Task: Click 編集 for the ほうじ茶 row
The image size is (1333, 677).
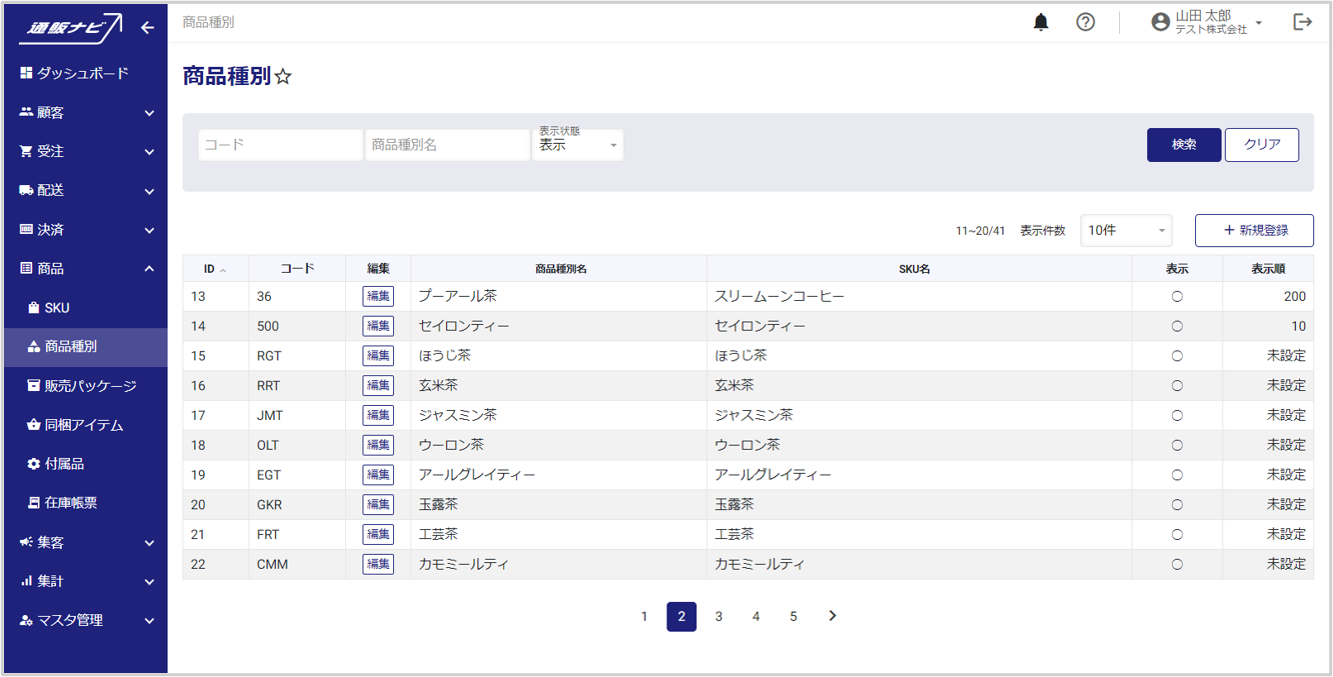Action: tap(378, 356)
